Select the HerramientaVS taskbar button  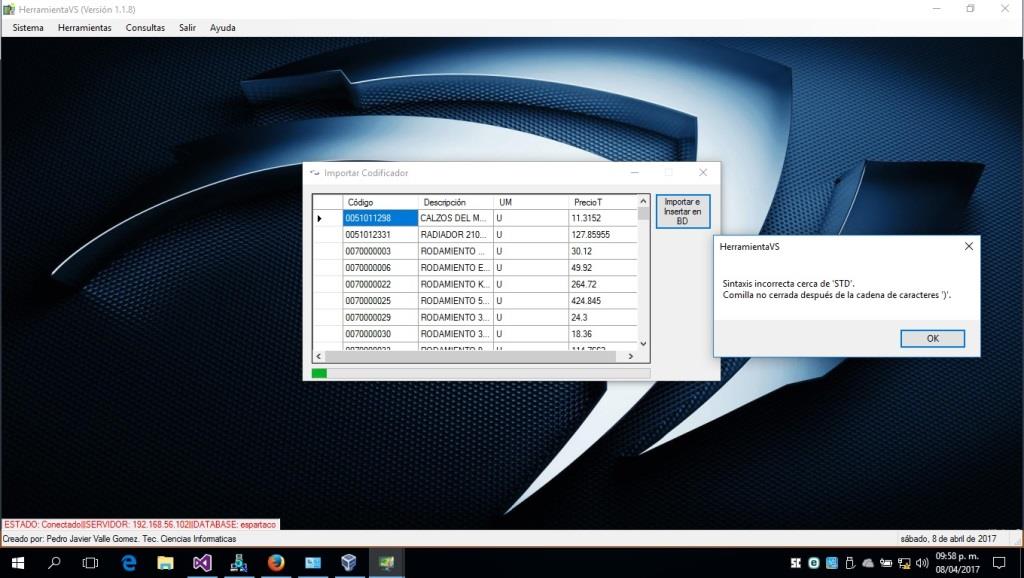click(386, 562)
